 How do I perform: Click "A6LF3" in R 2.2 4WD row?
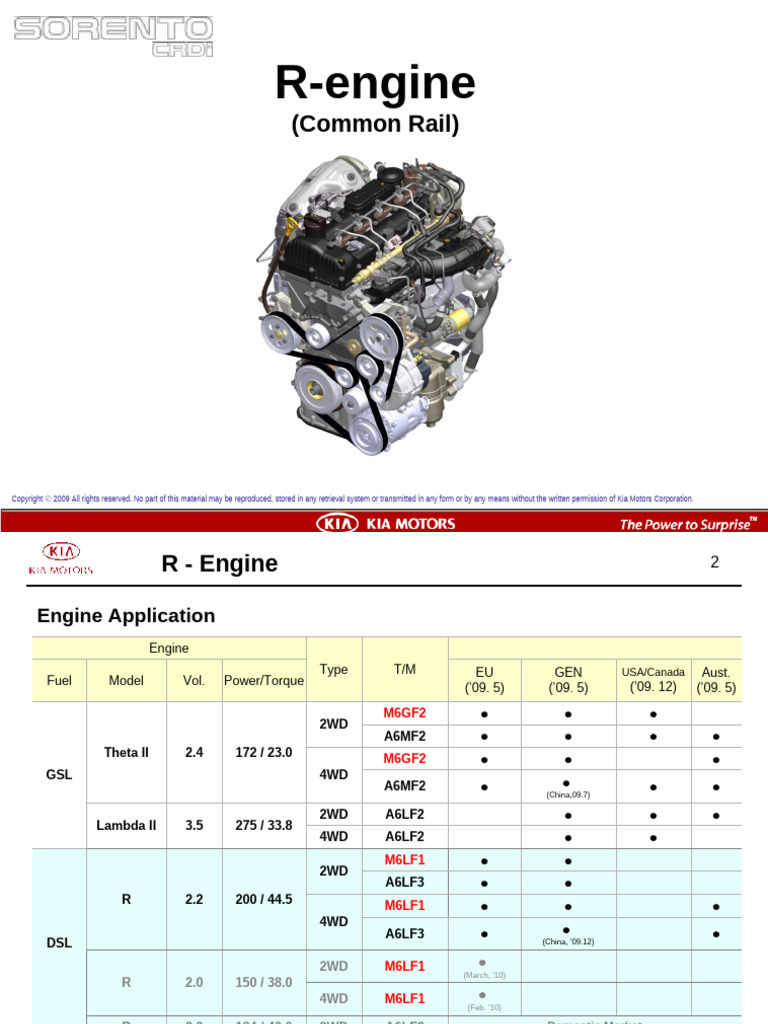[x=405, y=933]
